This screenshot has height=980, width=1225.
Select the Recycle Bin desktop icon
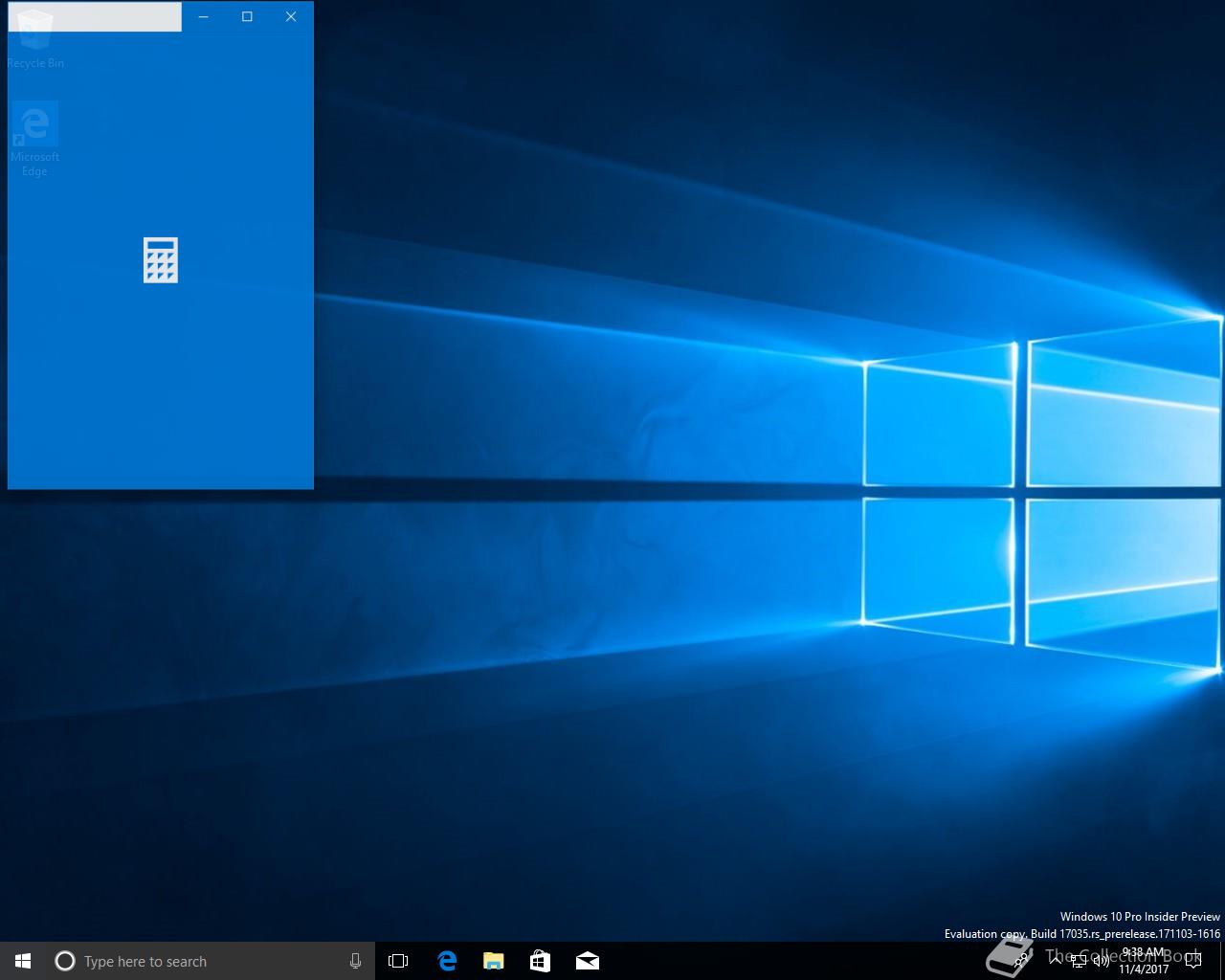(x=35, y=40)
